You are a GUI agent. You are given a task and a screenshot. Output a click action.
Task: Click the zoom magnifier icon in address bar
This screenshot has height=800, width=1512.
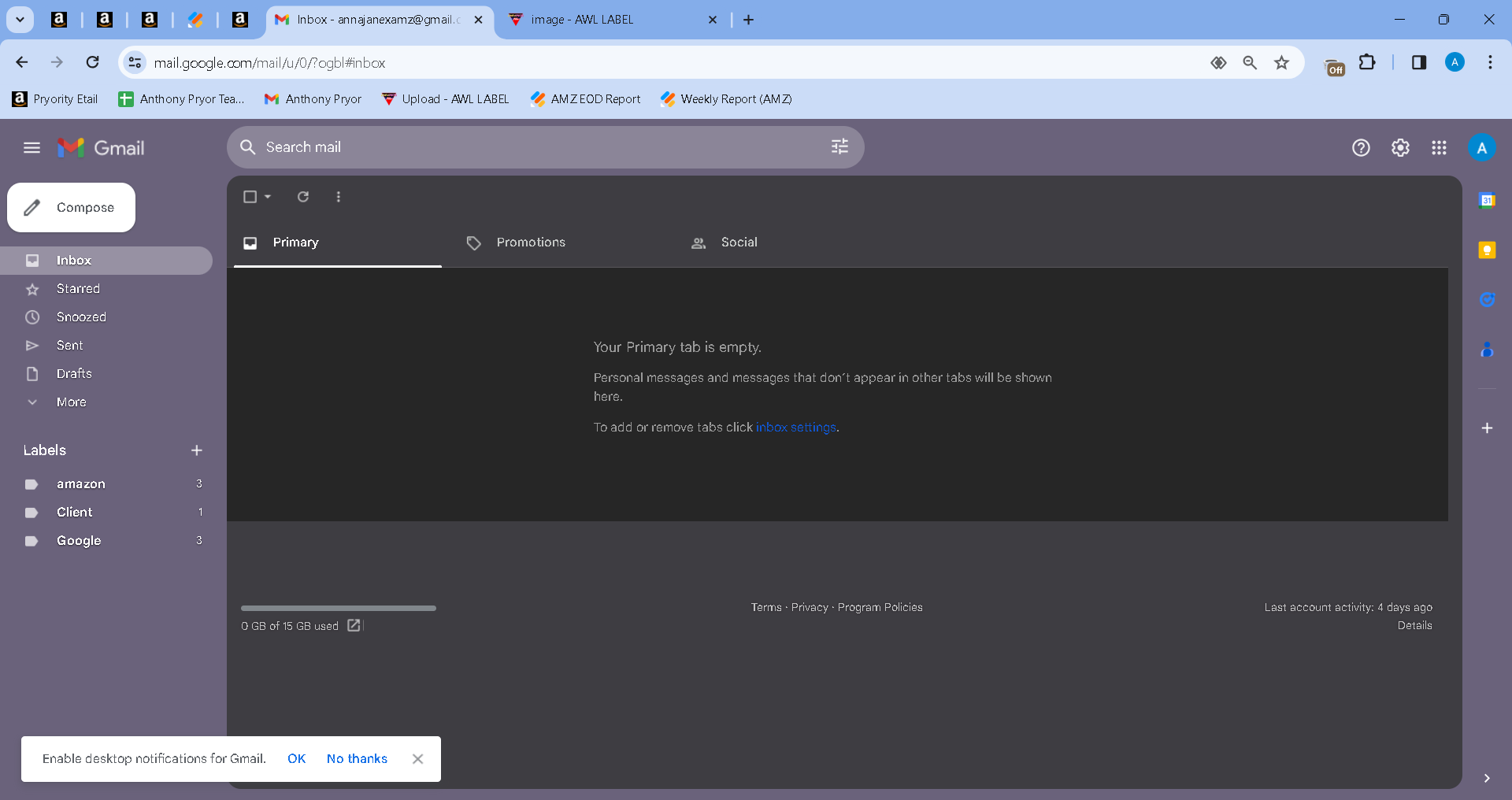(1250, 63)
